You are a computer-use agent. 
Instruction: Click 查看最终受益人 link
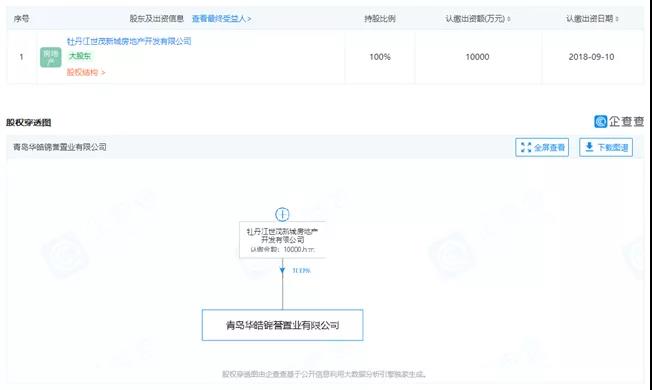point(221,19)
